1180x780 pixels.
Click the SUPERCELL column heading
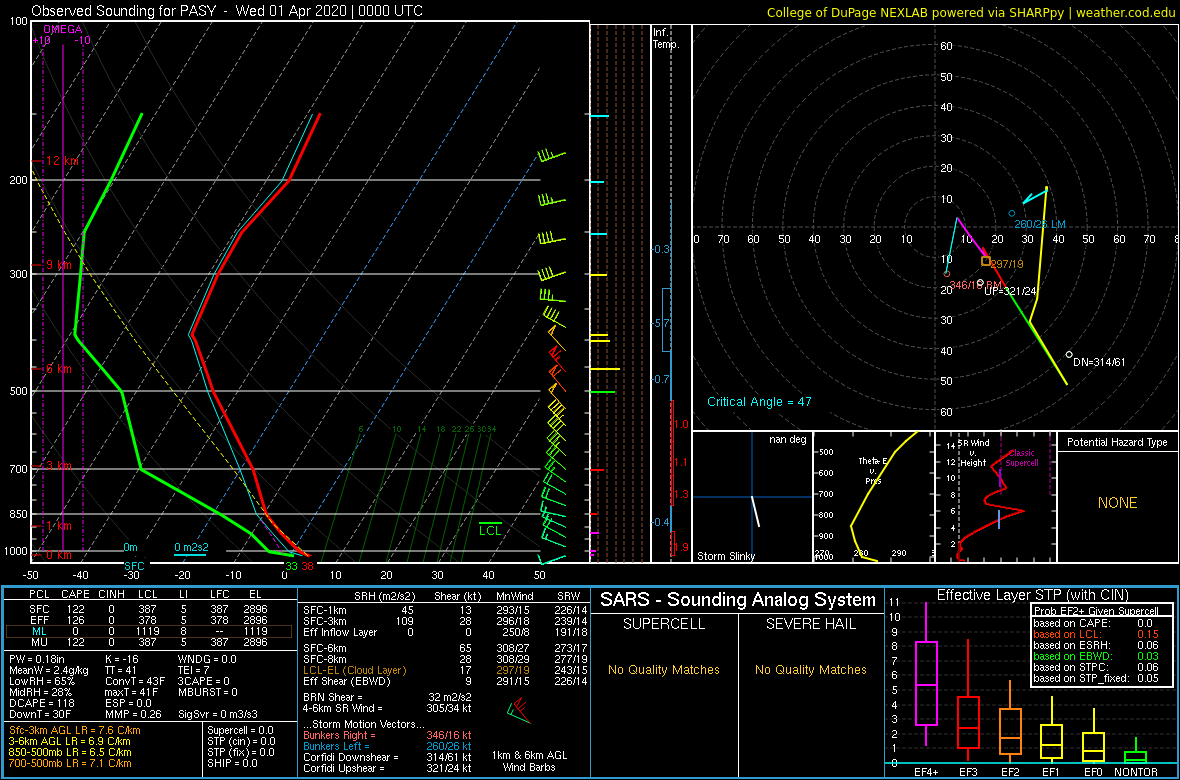664,626
